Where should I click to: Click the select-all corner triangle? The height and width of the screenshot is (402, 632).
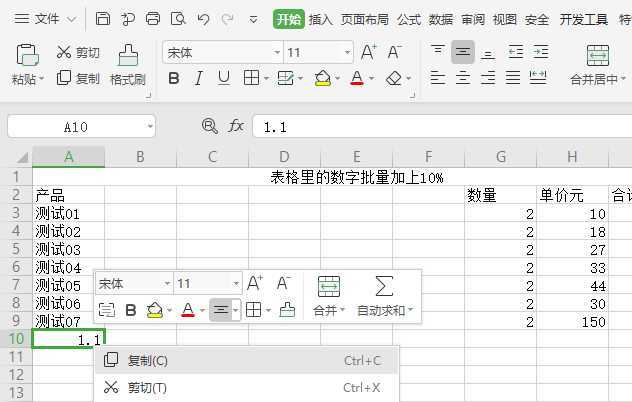[x=21, y=157]
